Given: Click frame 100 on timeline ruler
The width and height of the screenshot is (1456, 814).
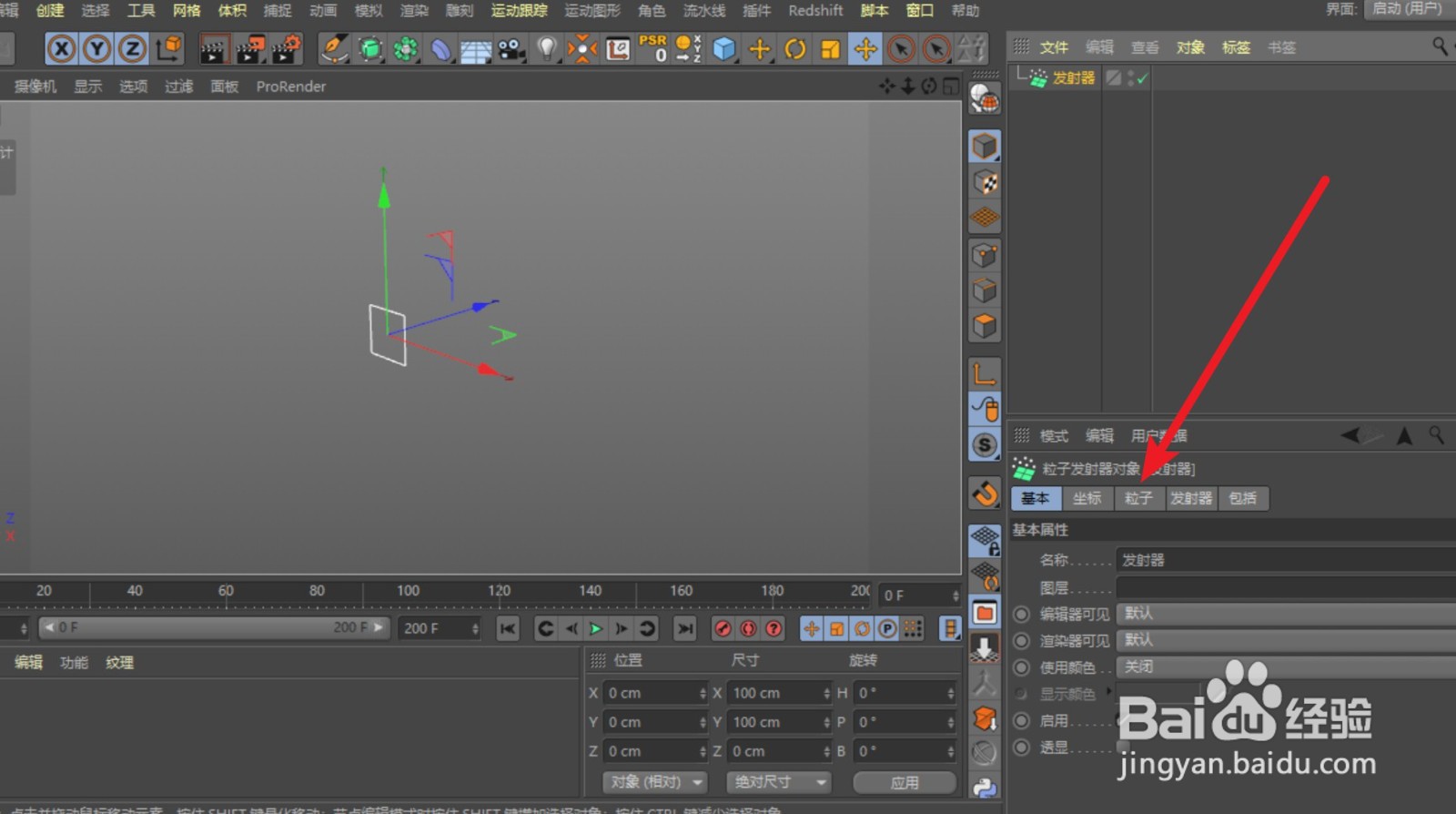Looking at the screenshot, I should point(408,591).
